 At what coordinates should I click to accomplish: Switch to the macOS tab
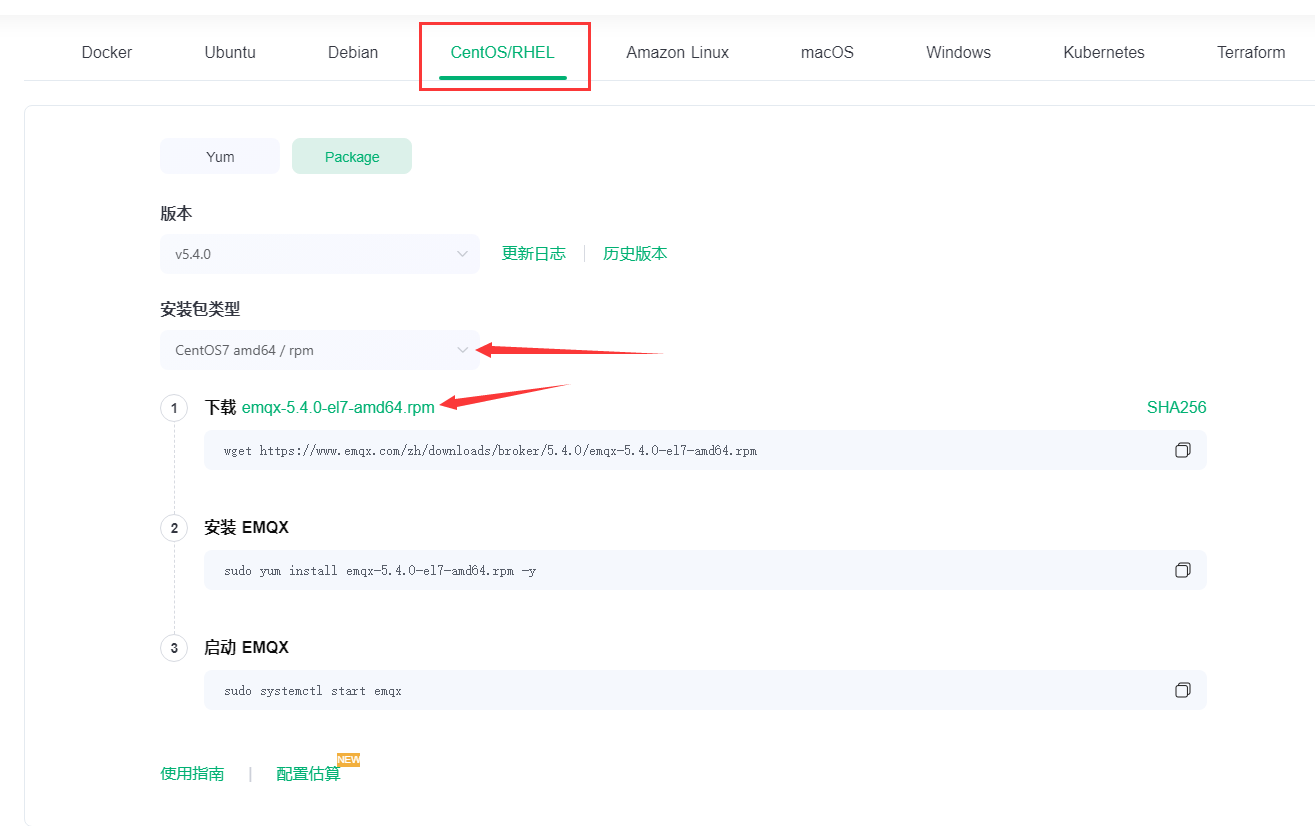click(x=827, y=52)
